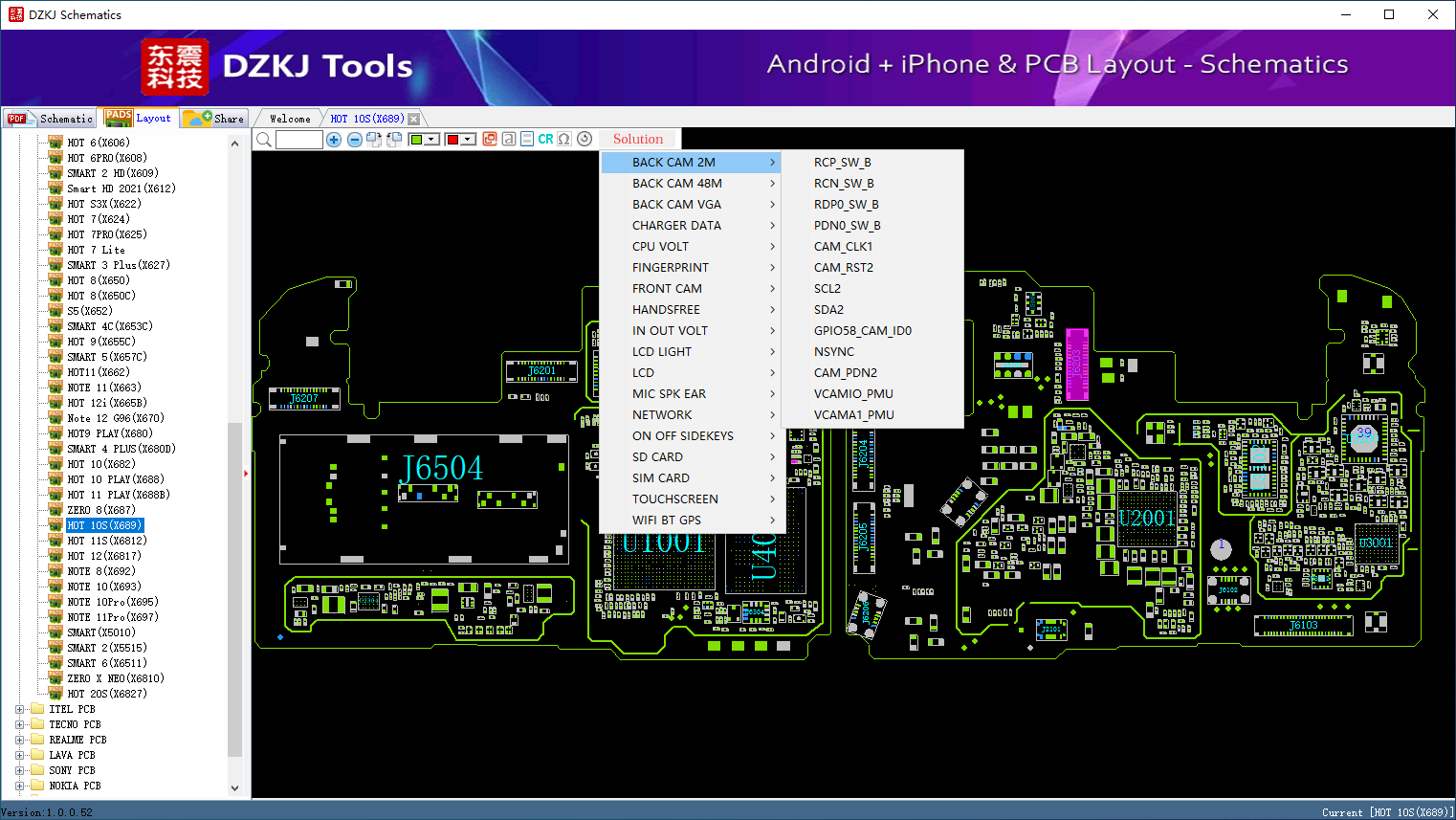Open the Solution menu button
The height and width of the screenshot is (820, 1456).
638,139
